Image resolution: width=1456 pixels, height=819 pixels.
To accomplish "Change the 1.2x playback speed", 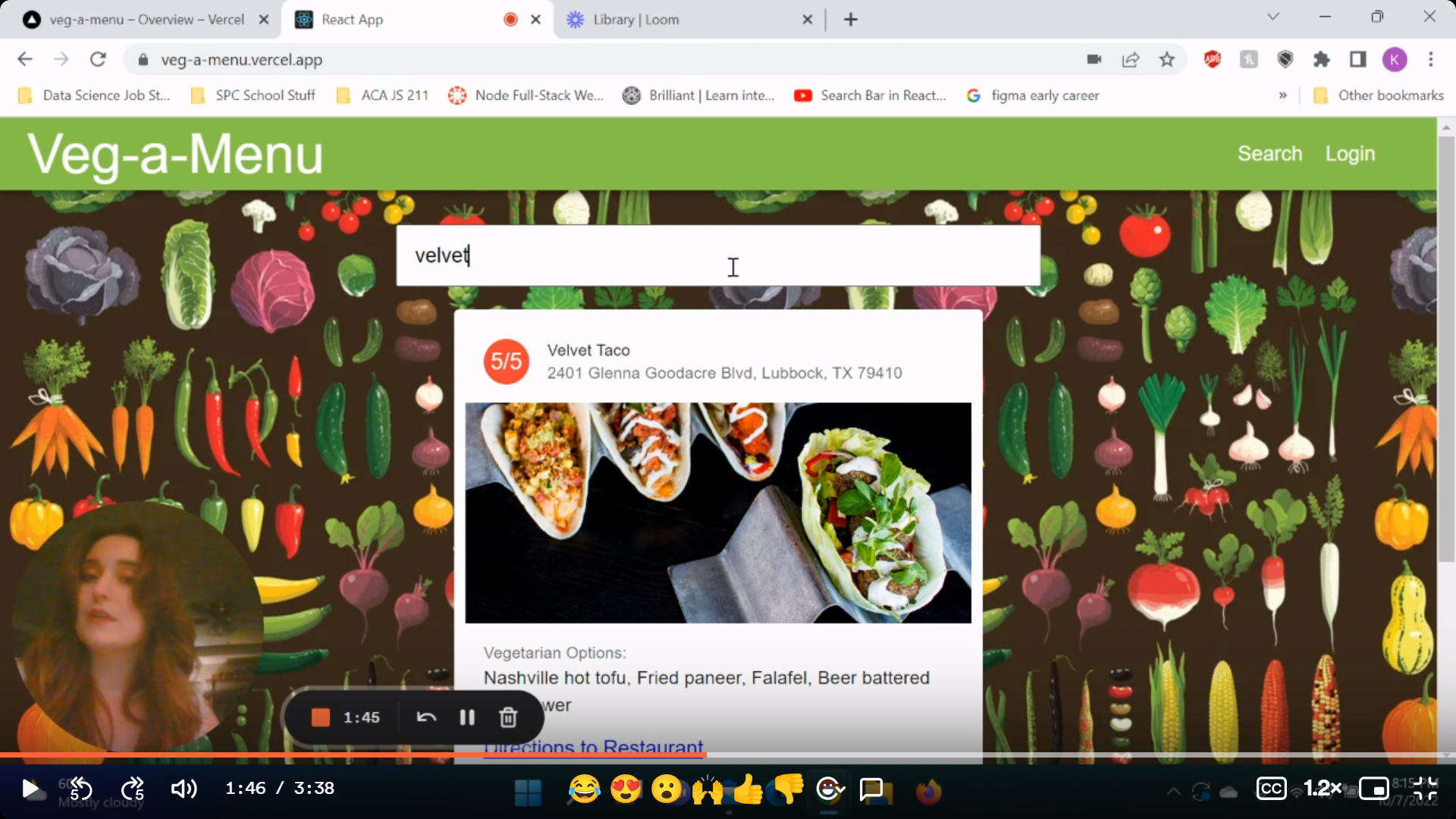I will click(1323, 789).
